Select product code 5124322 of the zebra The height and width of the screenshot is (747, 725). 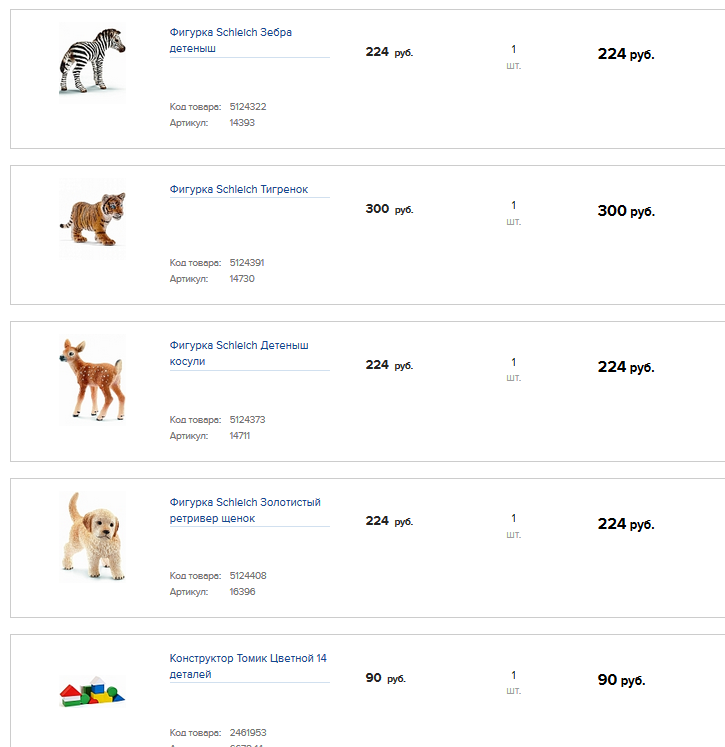248,106
